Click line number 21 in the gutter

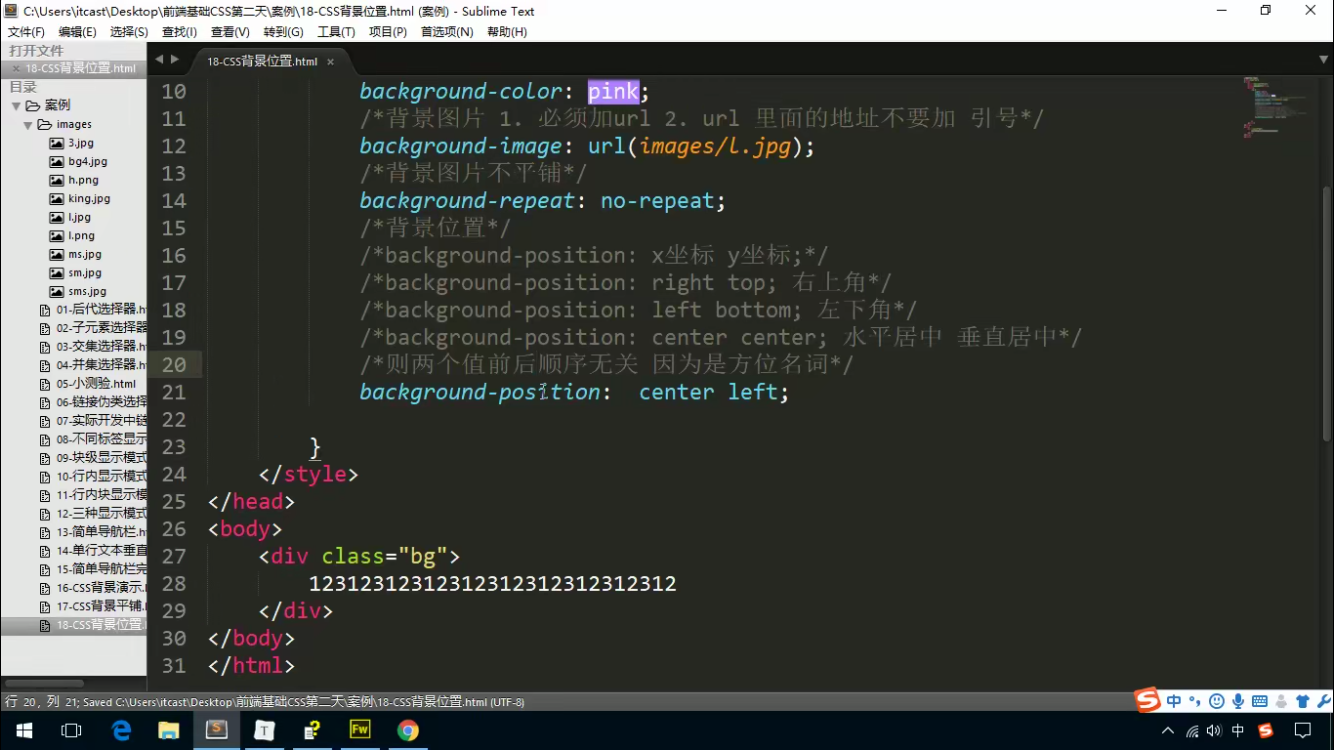tap(174, 392)
